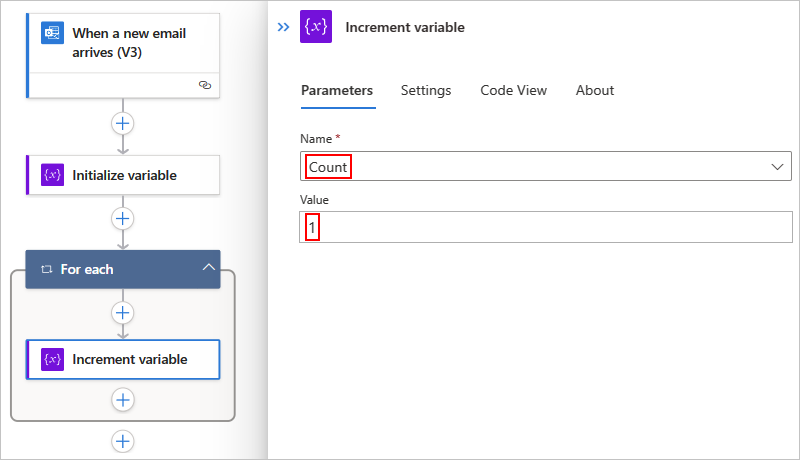Add a step below the email trigger
800x460 pixels.
[123, 124]
